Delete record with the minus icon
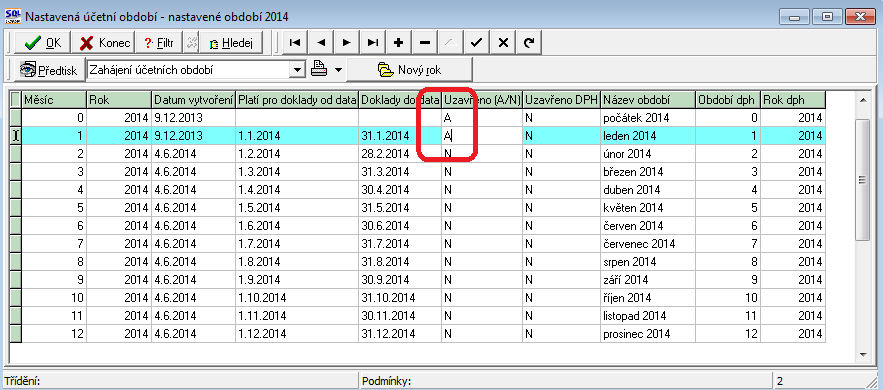 point(425,43)
